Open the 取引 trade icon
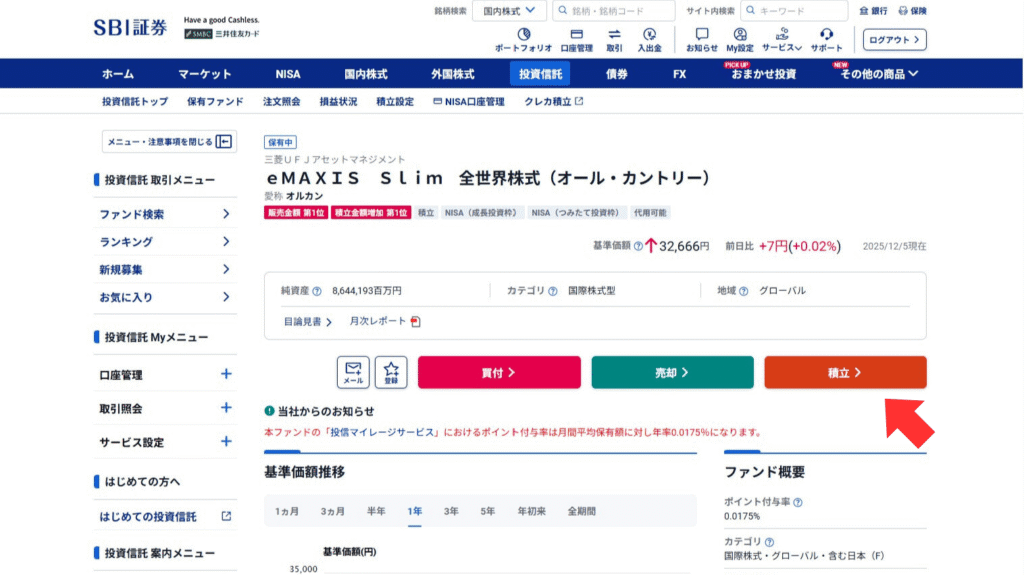 pyautogui.click(x=614, y=39)
